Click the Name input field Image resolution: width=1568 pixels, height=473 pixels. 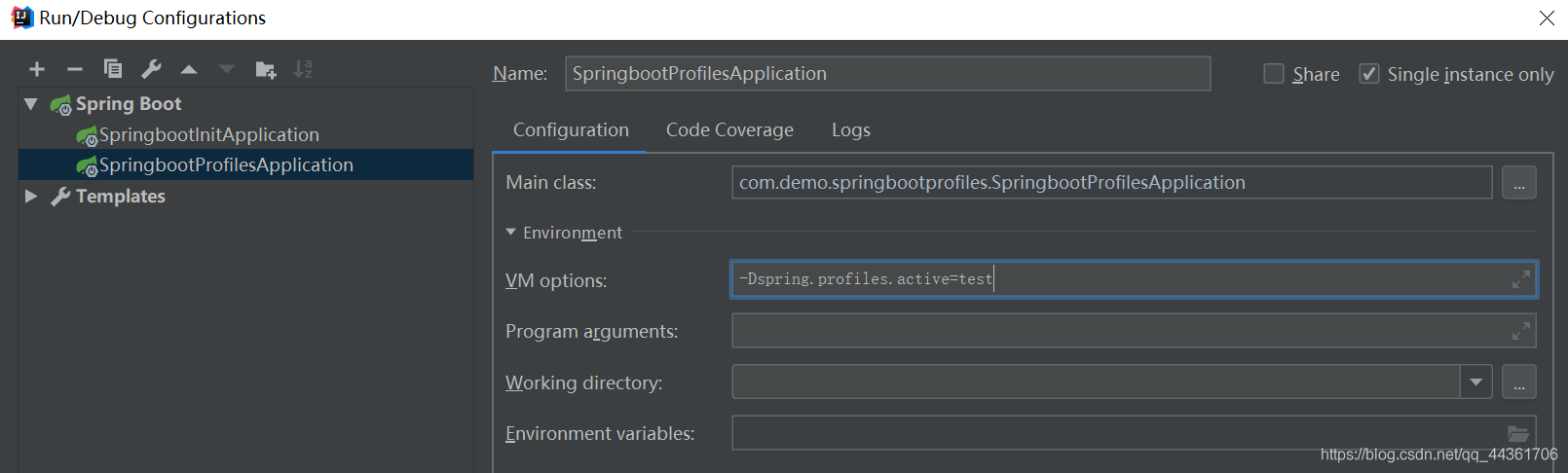[888, 74]
